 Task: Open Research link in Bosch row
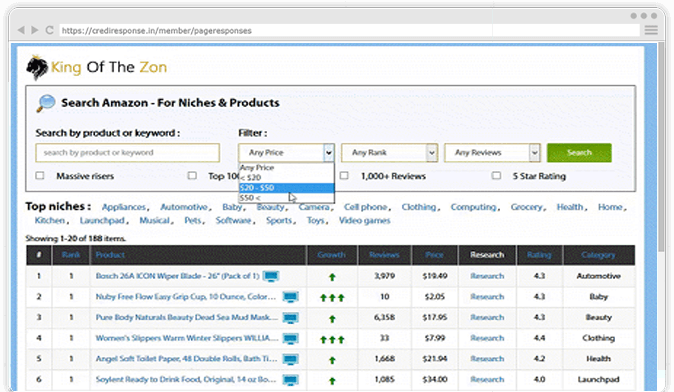[487, 276]
